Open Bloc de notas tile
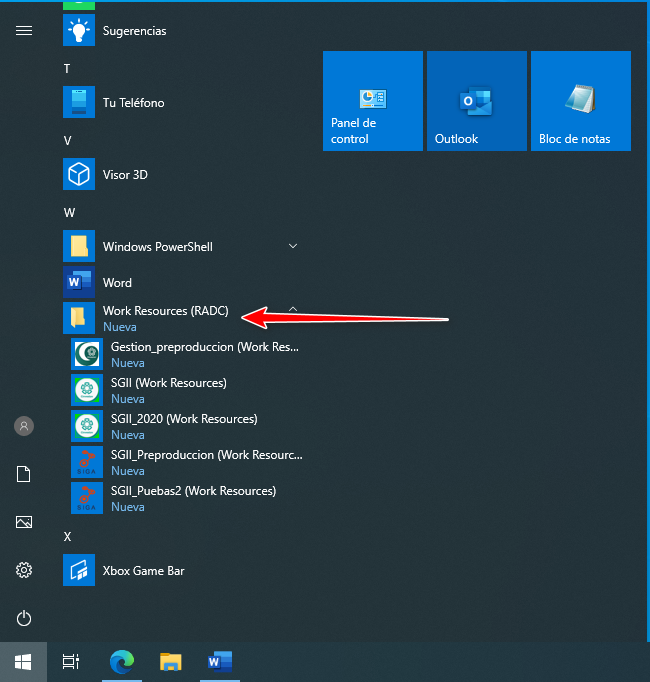650x682 pixels. [581, 101]
